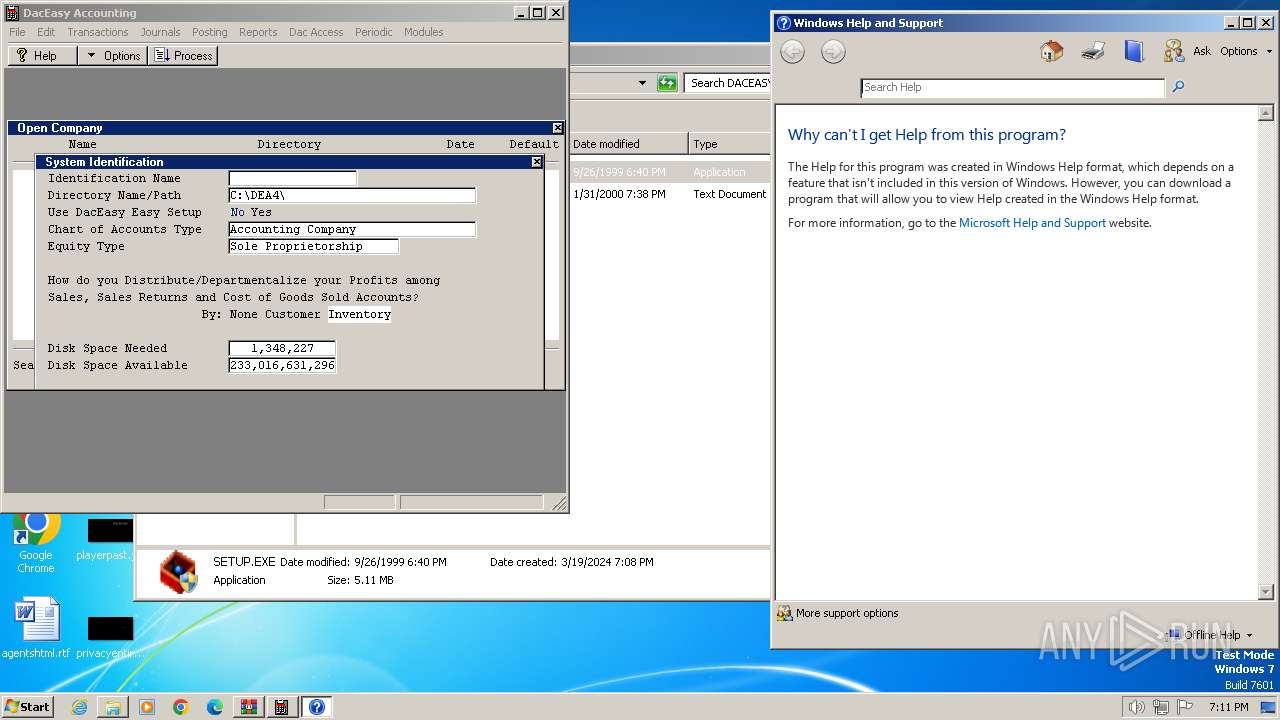Image resolution: width=1280 pixels, height=720 pixels.
Task: Close the System Identification dialog
Action: coord(536,162)
